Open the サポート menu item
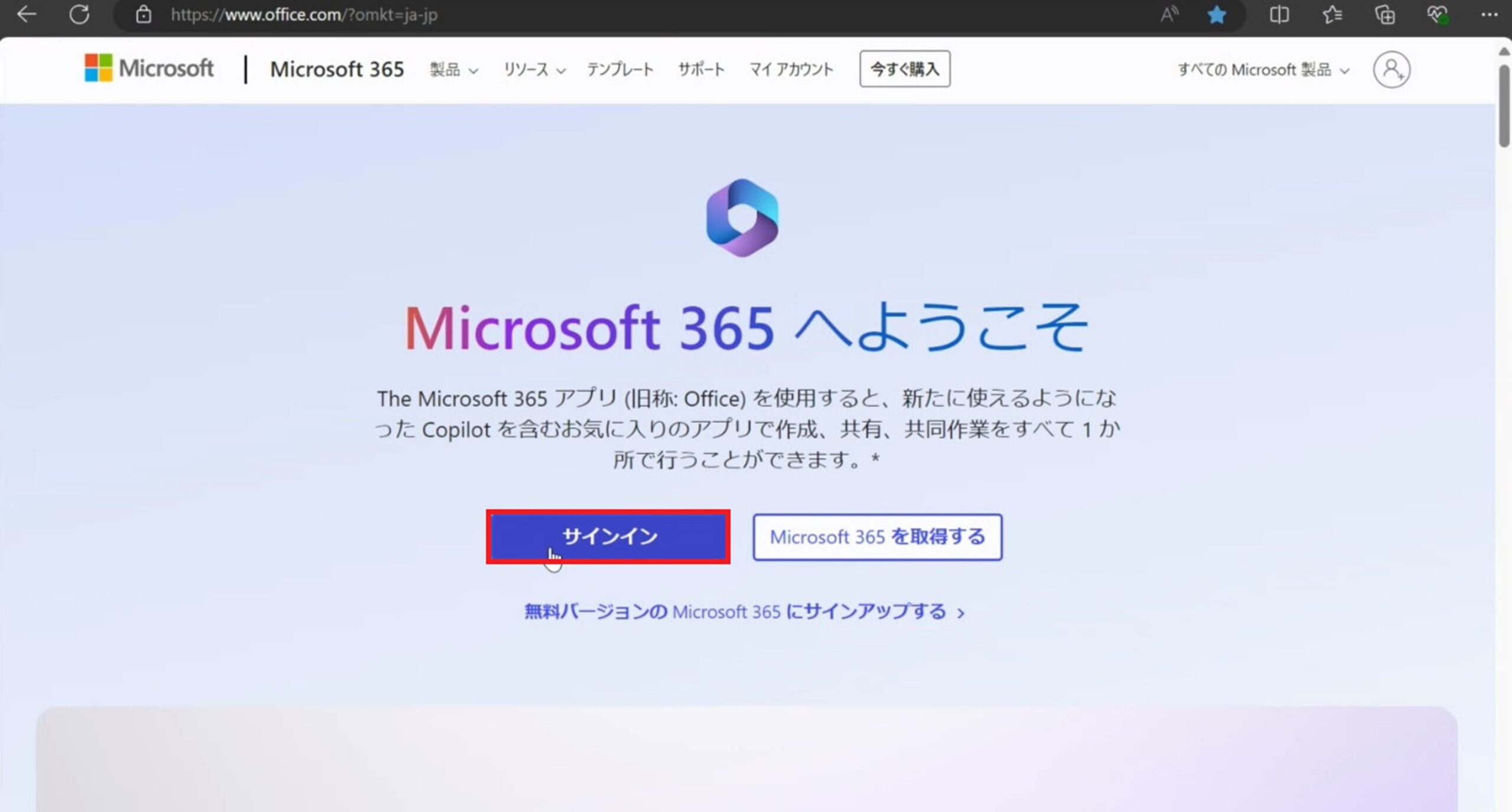 701,70
